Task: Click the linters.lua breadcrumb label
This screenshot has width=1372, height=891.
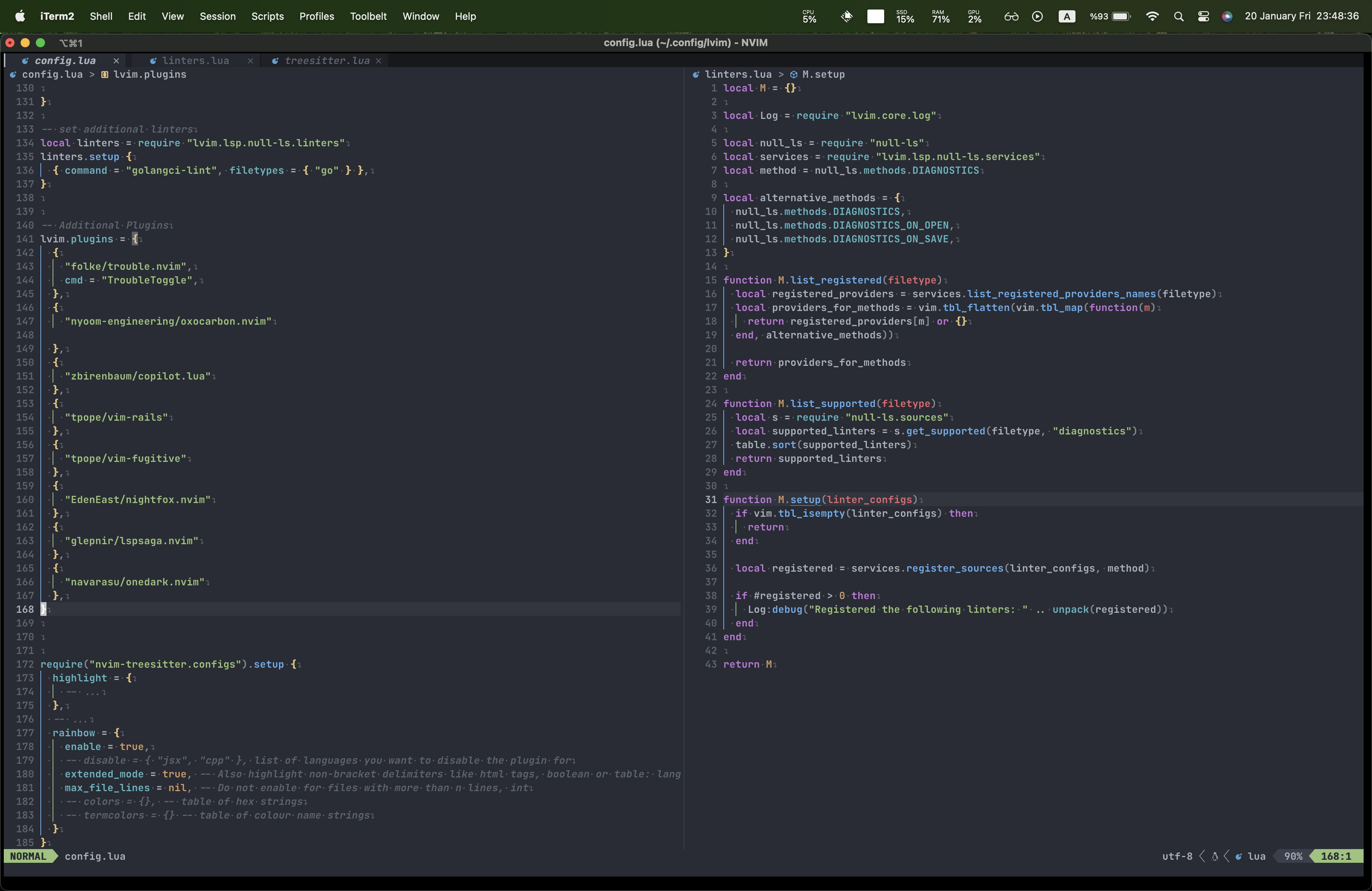Action: click(738, 74)
